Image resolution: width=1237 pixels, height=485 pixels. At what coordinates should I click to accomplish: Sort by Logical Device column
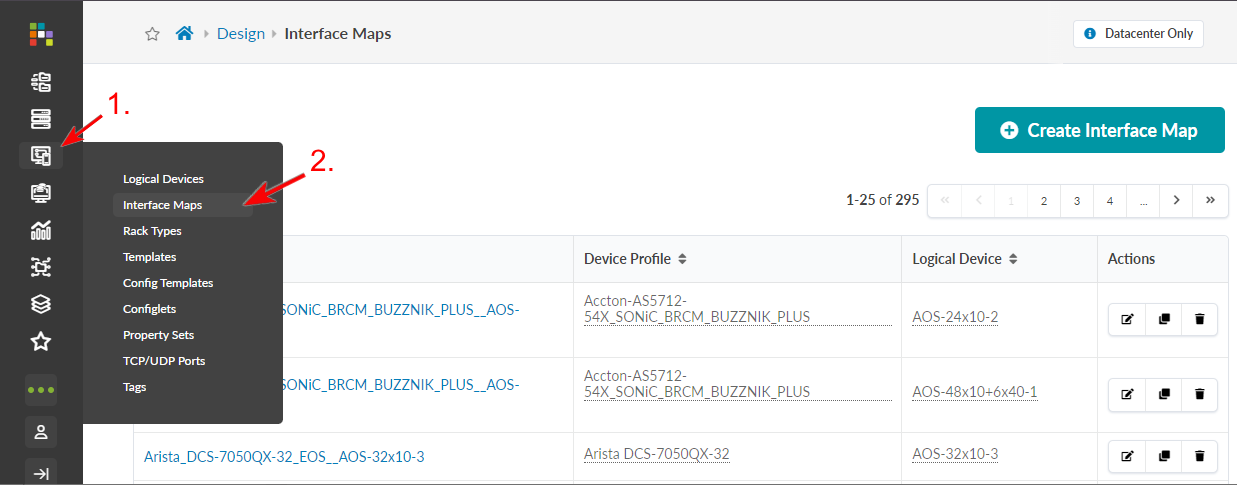1013,259
